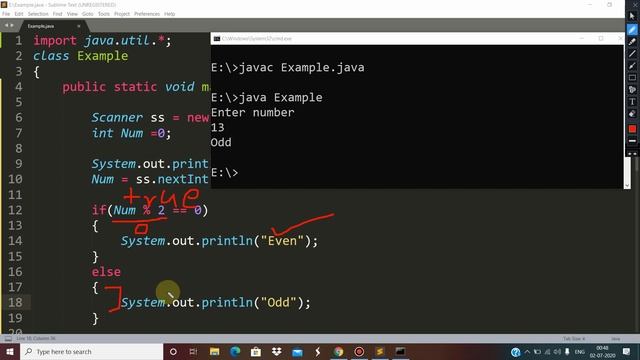Select the highlighted pen tool in annotation toolbar
The height and width of the screenshot is (360, 640).
632,29
